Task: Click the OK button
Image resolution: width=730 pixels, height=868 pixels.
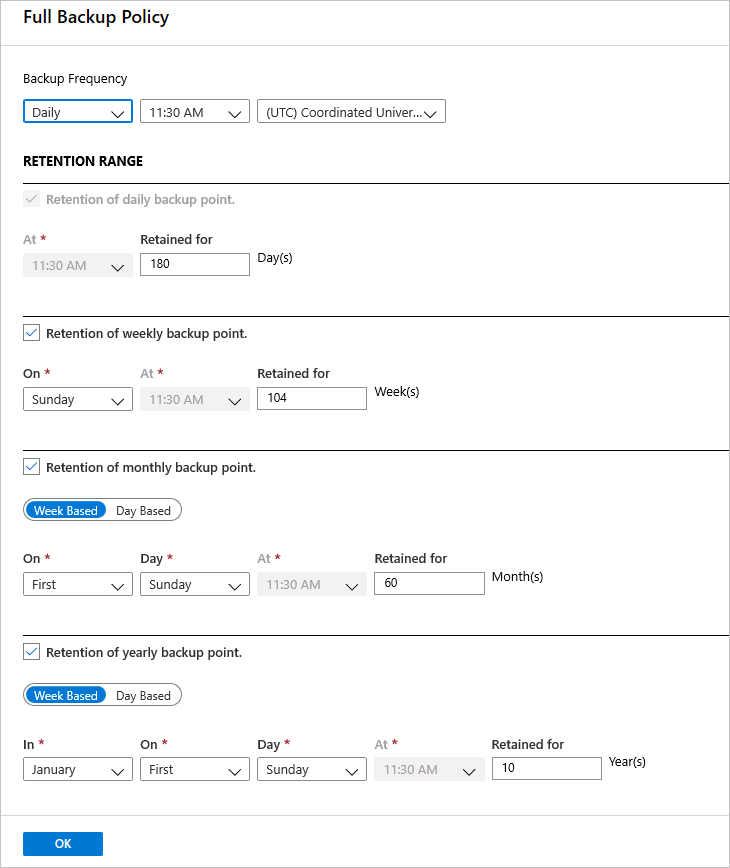Action: (62, 843)
